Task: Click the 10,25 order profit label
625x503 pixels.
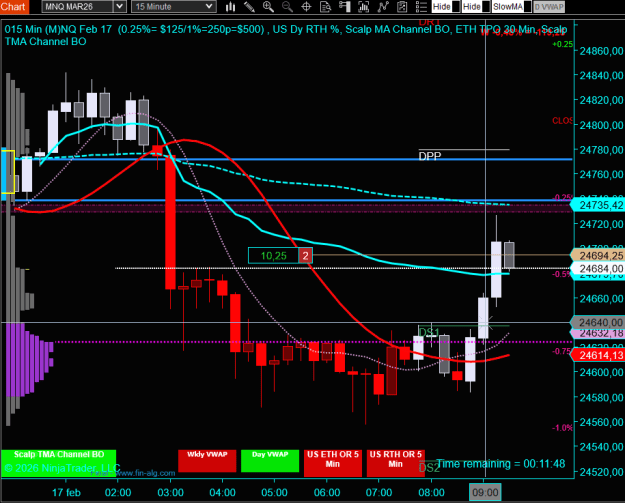Action: (273, 255)
